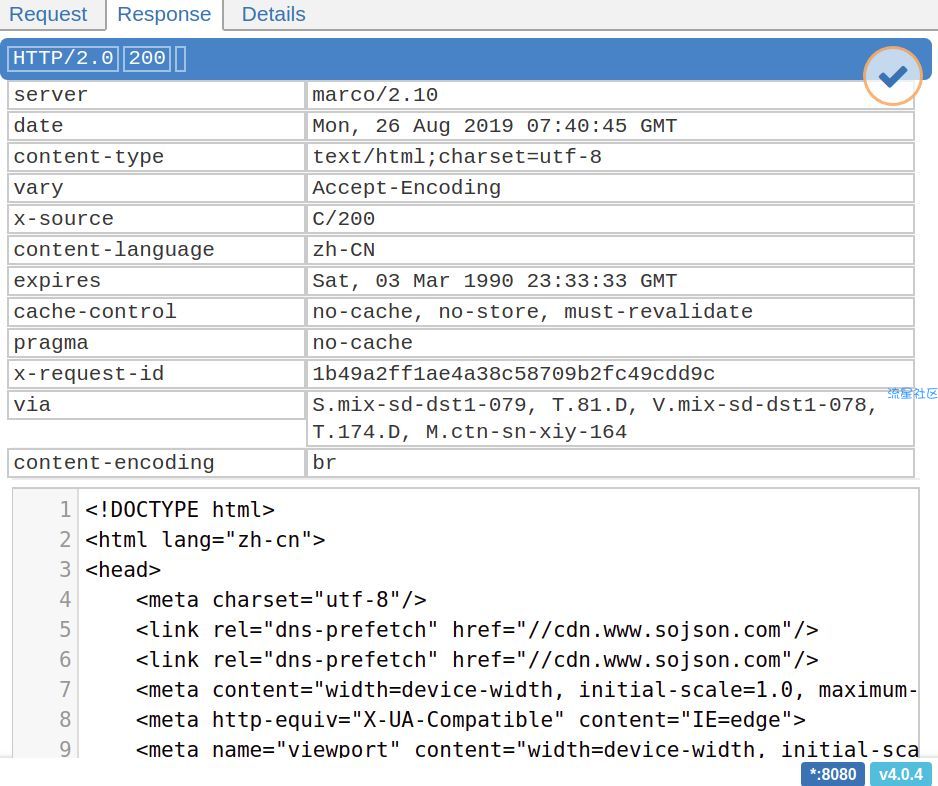938x786 pixels.
Task: Click the via header value cell
Action: click(610, 419)
